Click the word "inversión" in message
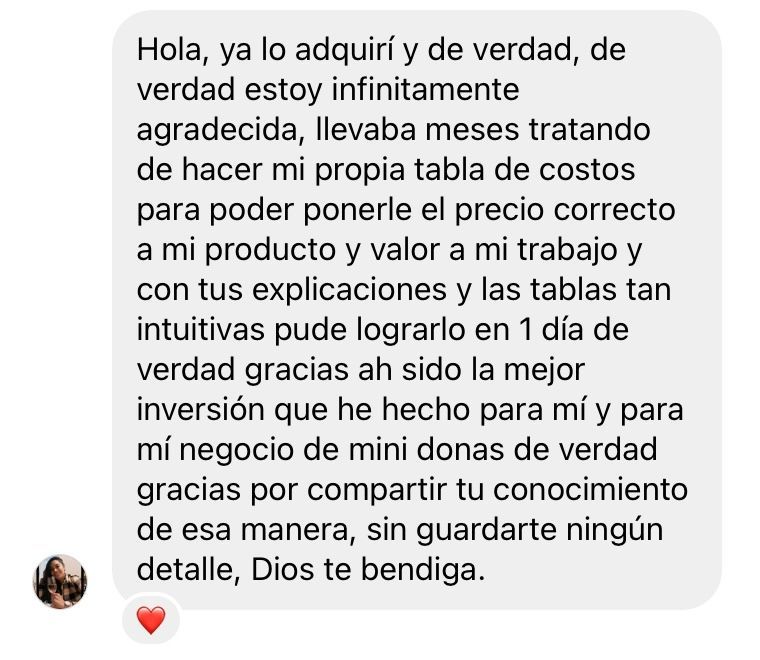The image size is (760, 660). point(200,410)
